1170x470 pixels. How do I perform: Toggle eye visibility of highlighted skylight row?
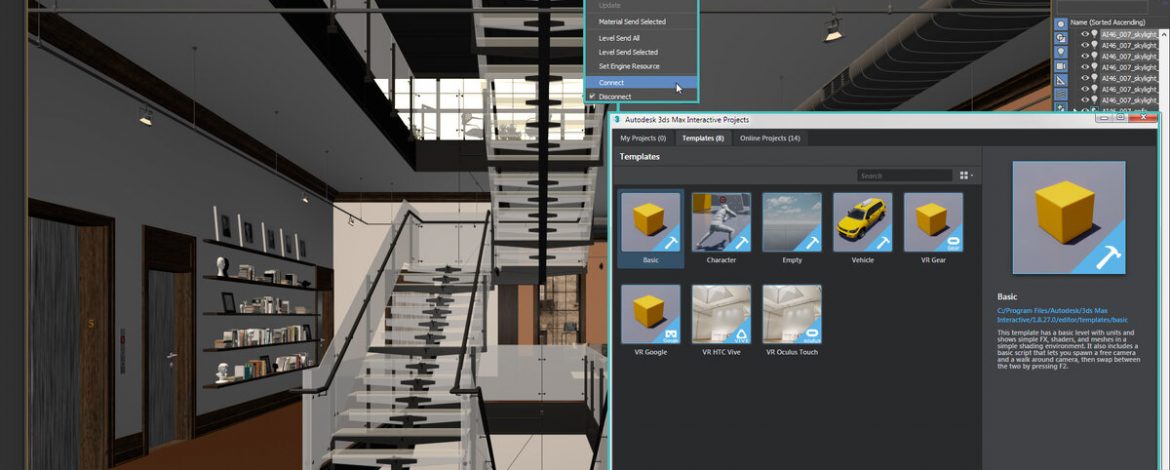[x=1085, y=34]
